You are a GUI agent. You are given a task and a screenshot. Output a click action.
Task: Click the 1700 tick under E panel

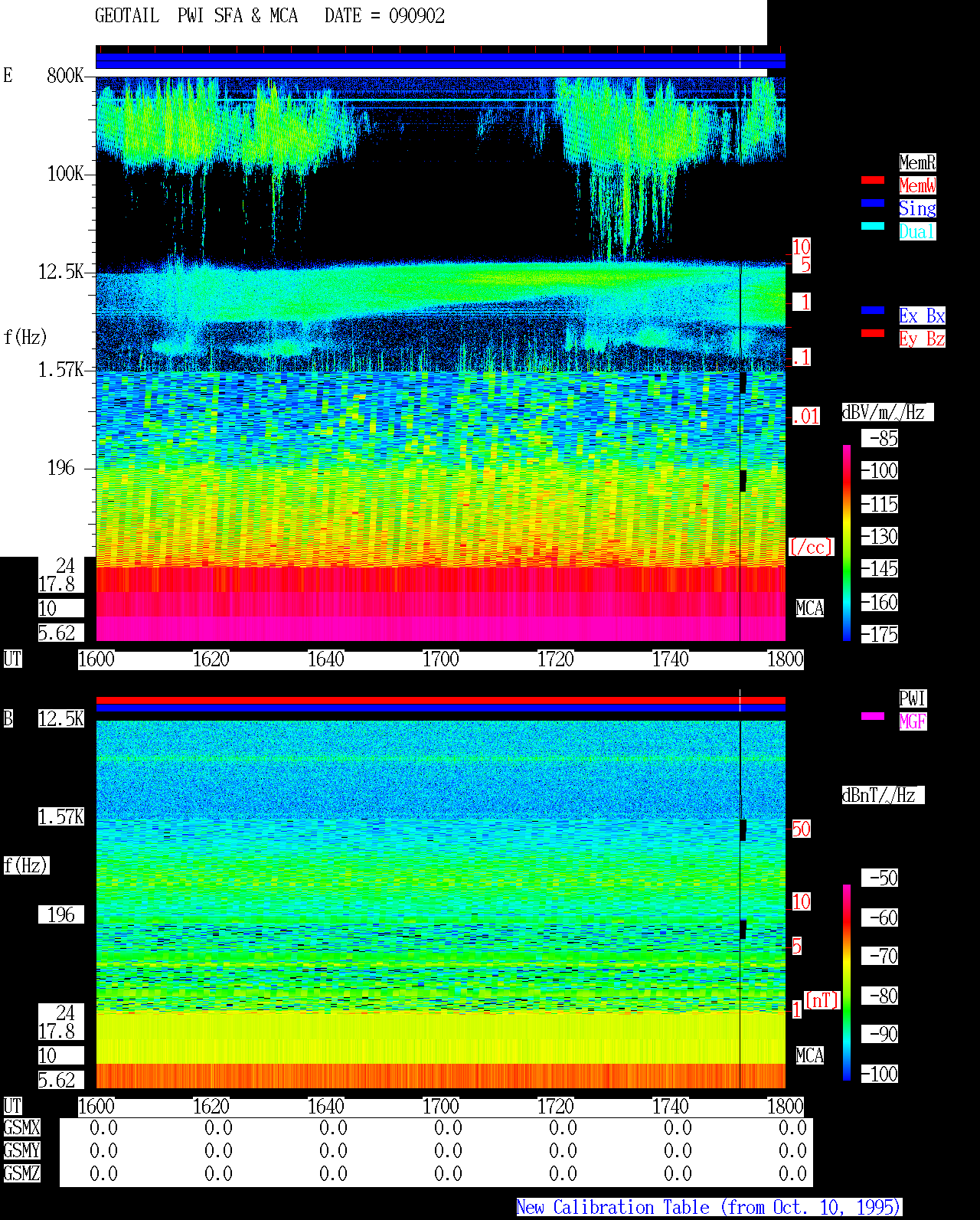[440, 659]
